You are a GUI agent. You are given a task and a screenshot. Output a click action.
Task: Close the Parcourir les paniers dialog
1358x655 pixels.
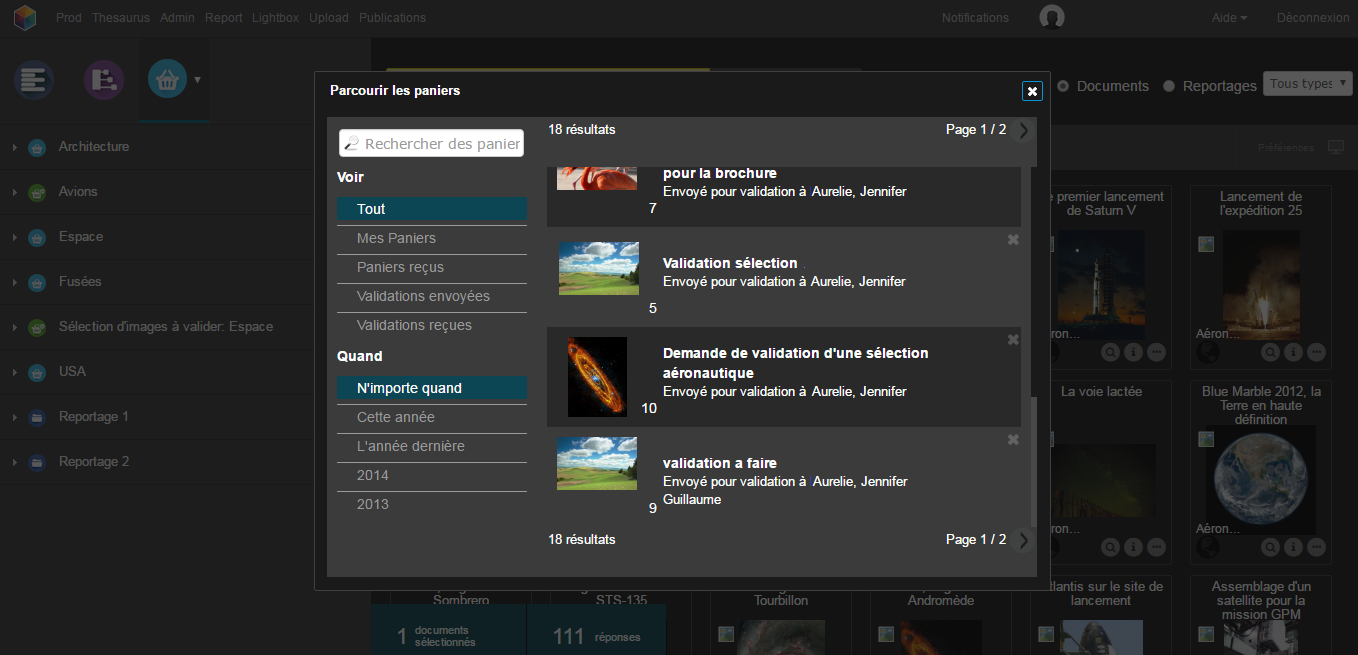coord(1033,91)
